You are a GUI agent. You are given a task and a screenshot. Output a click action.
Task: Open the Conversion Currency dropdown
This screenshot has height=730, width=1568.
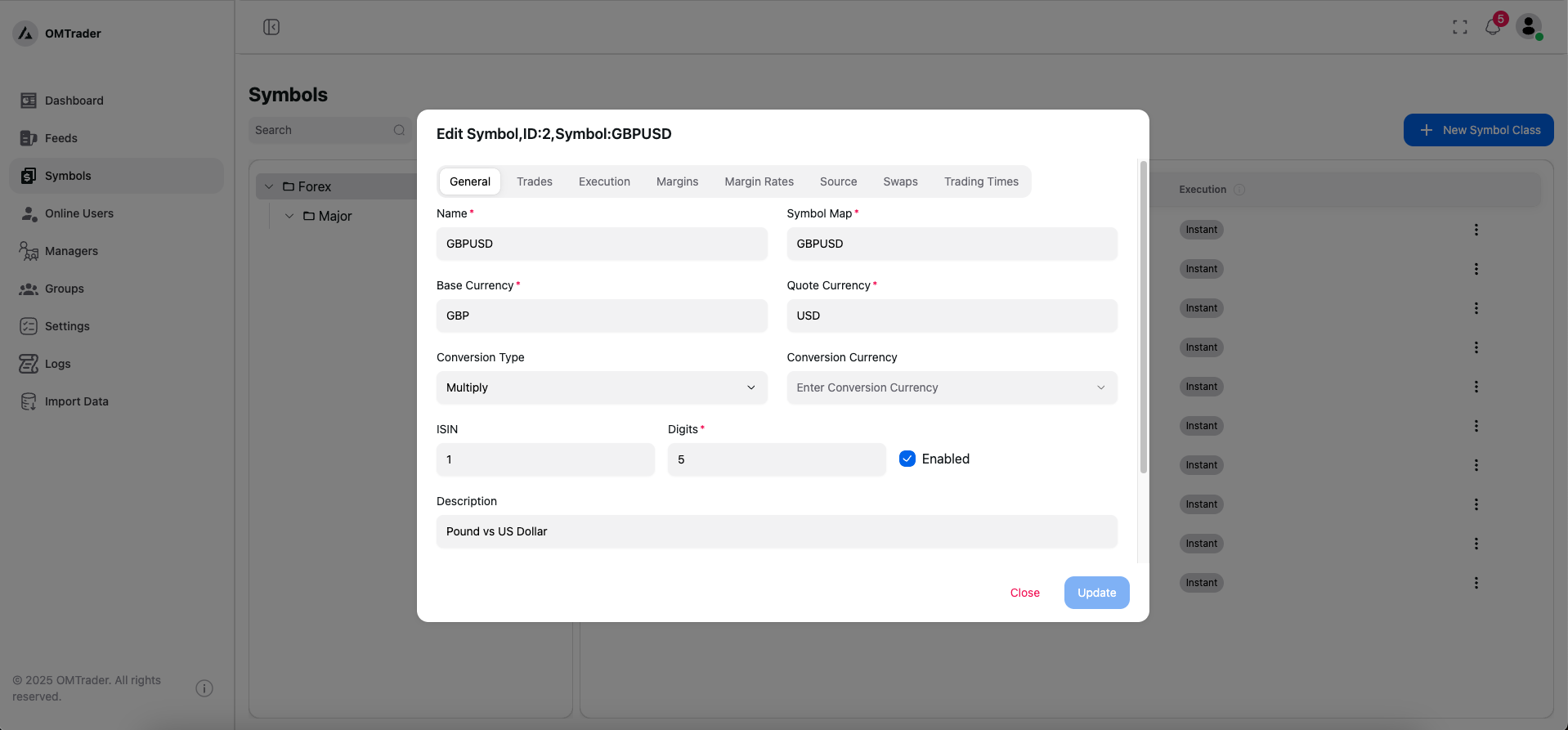click(951, 387)
